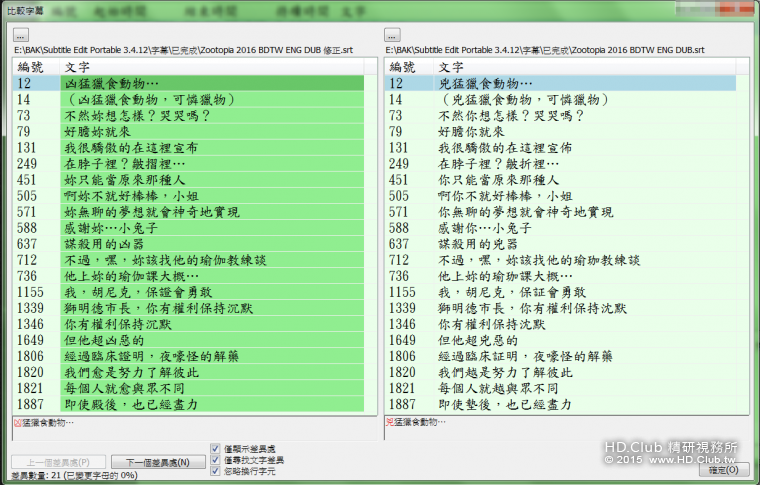Select left pane row 712 瑜伽教練談

point(189,260)
